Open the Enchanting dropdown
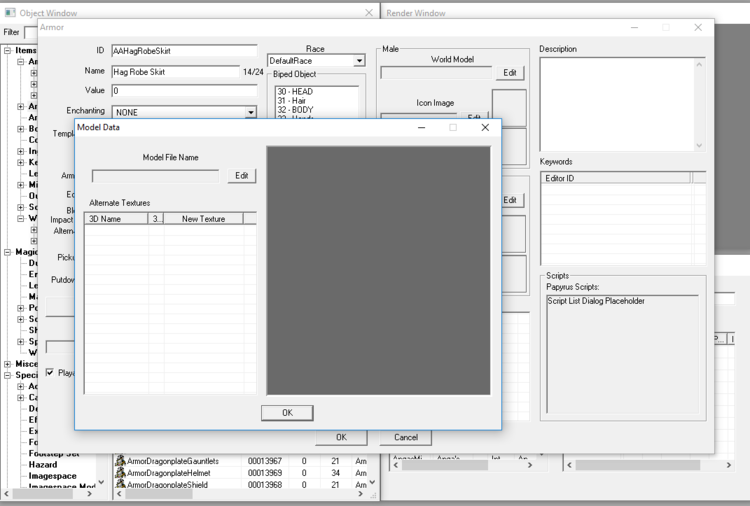The width and height of the screenshot is (750, 506). 251,112
